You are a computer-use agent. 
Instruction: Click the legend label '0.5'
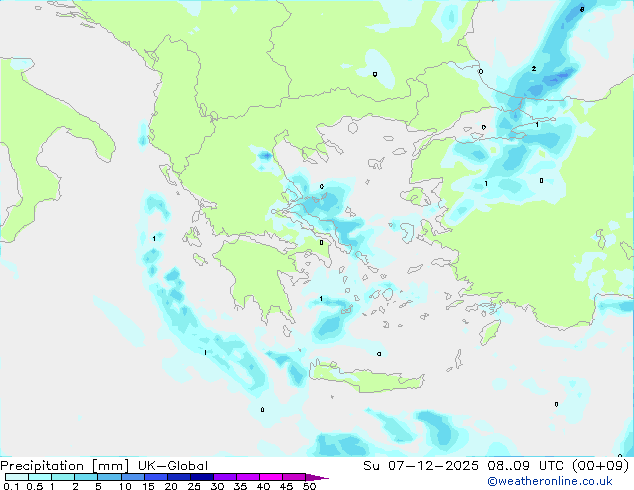click(x=35, y=486)
